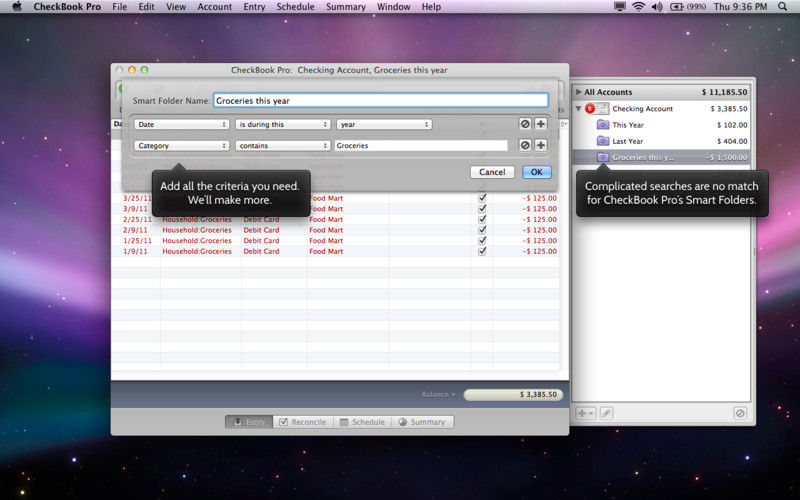The height and width of the screenshot is (500, 800).
Task: Click Food Mart in the 3/25/11 row
Action: 326,198
